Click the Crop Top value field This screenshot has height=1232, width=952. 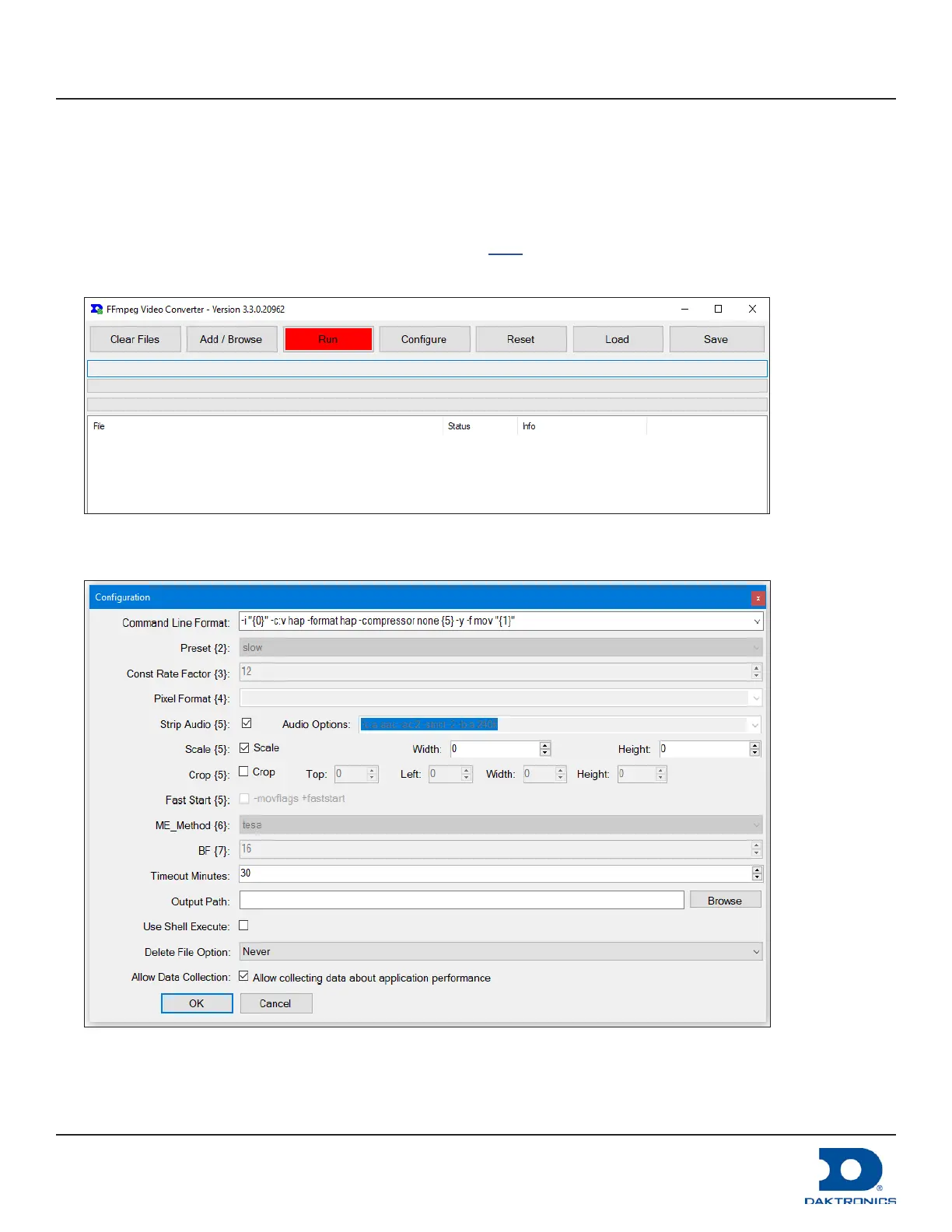tap(351, 774)
